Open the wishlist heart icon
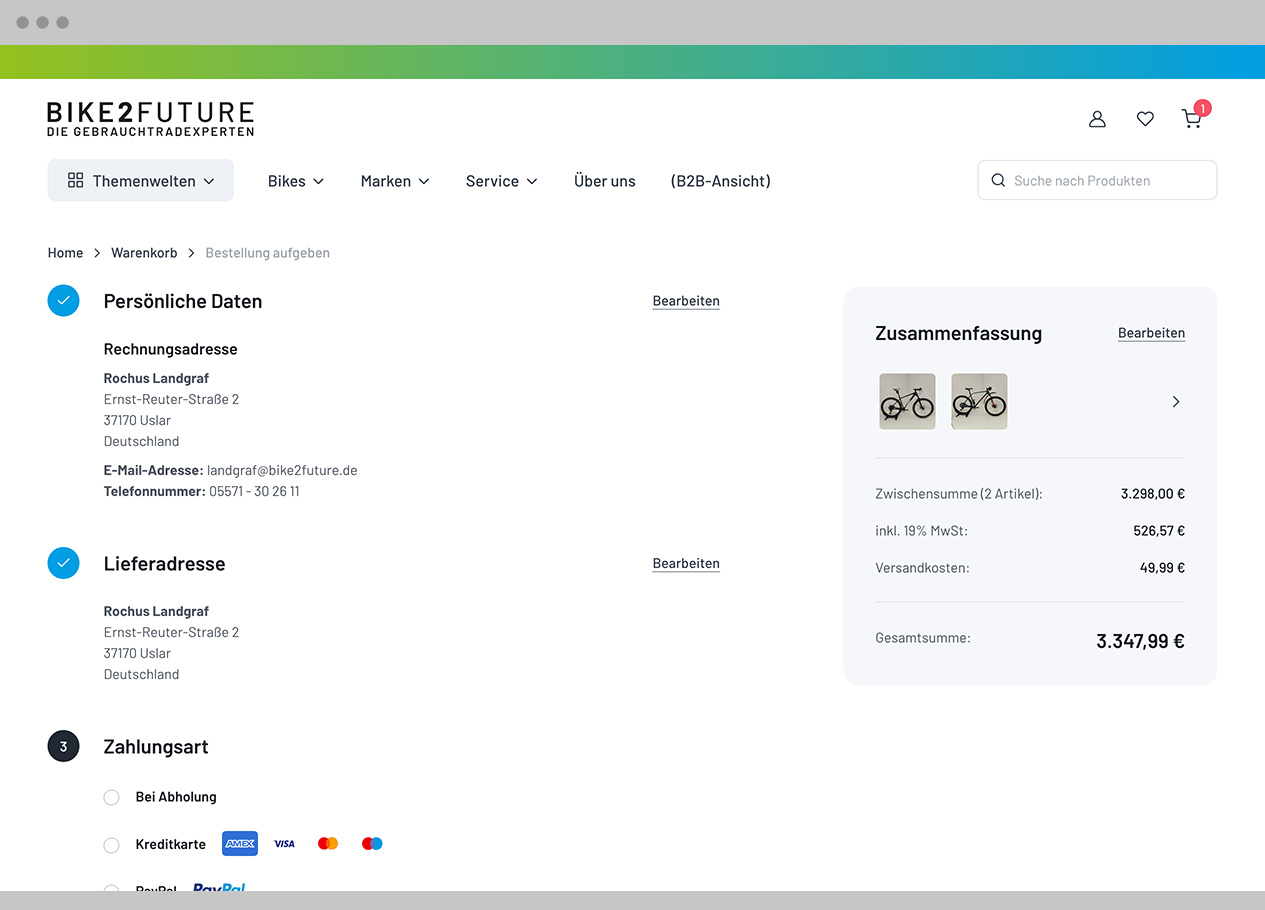The image size is (1265, 910). [1145, 119]
